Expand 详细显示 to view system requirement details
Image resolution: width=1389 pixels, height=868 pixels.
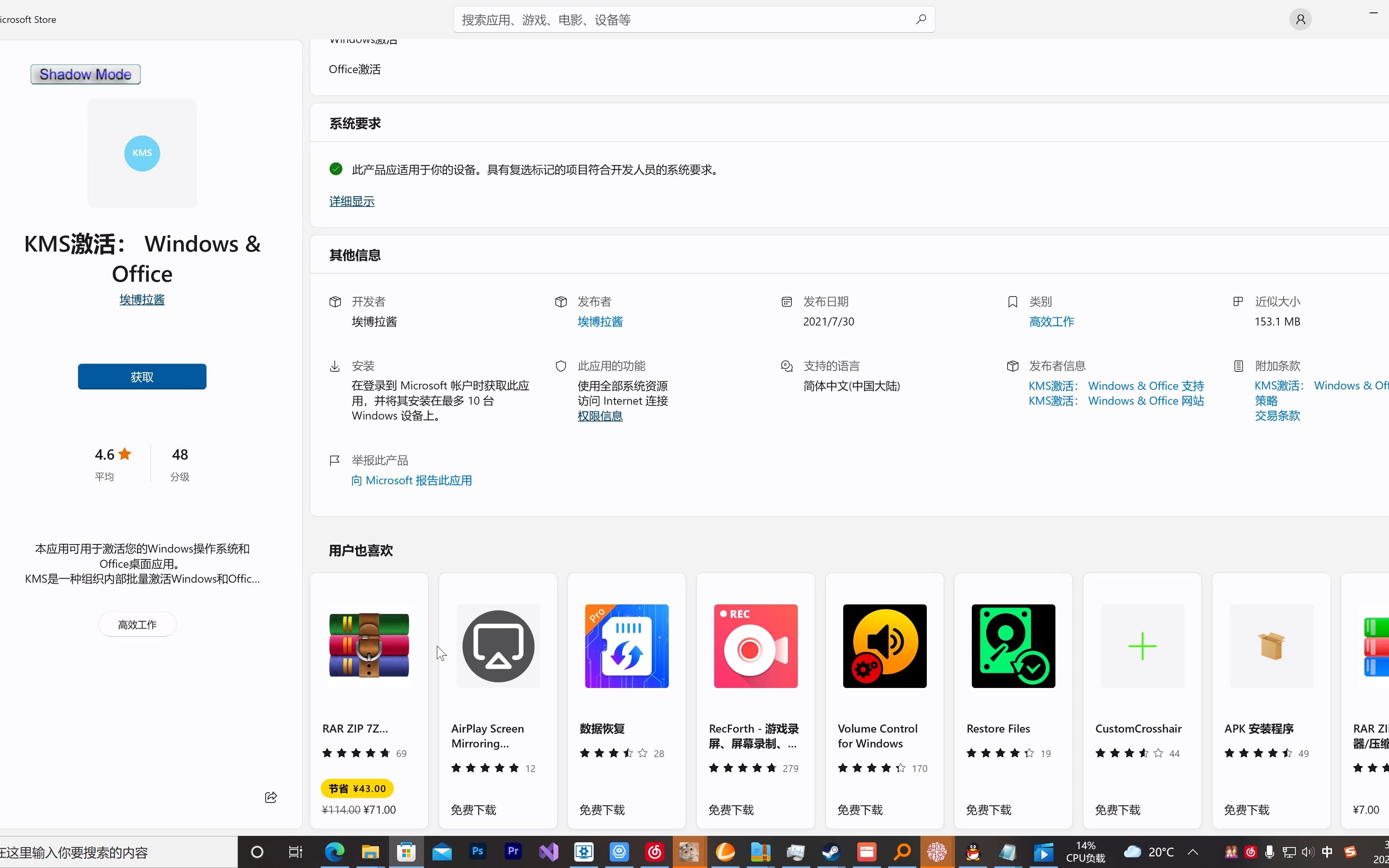pos(351,201)
